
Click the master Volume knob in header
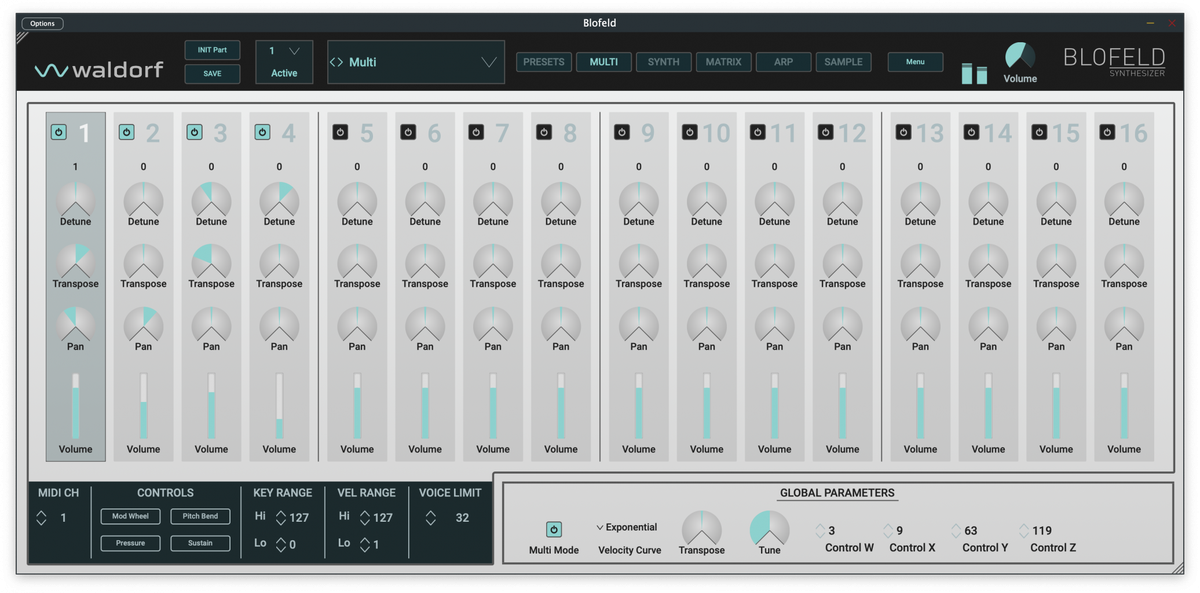pos(1020,56)
